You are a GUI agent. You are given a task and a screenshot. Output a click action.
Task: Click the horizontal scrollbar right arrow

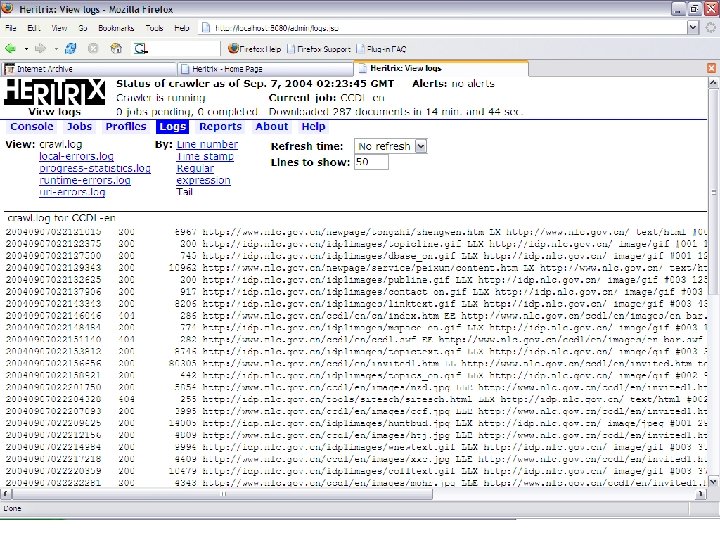point(701,494)
